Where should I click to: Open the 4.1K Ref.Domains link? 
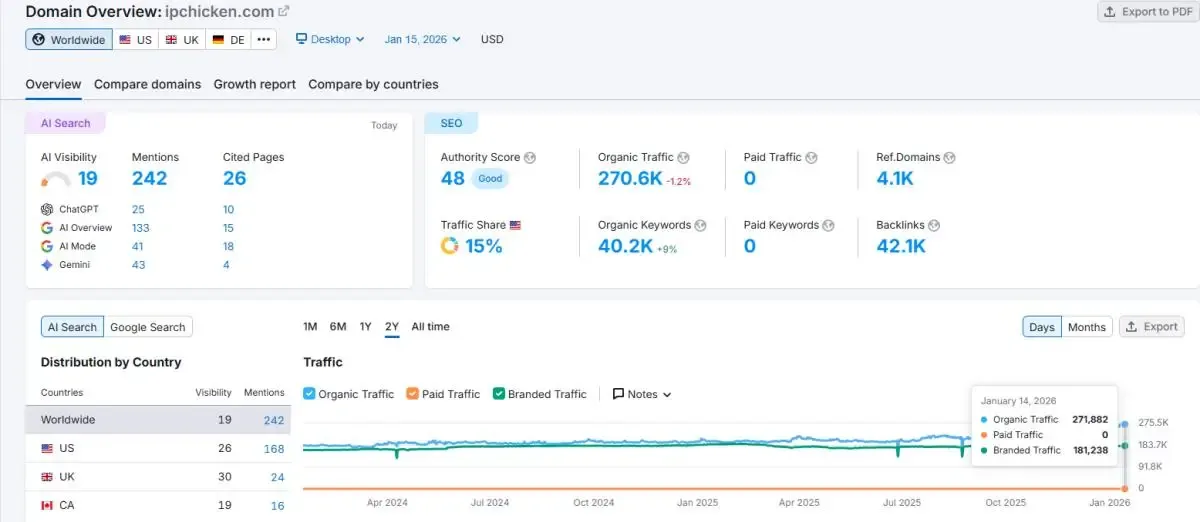tap(895, 179)
